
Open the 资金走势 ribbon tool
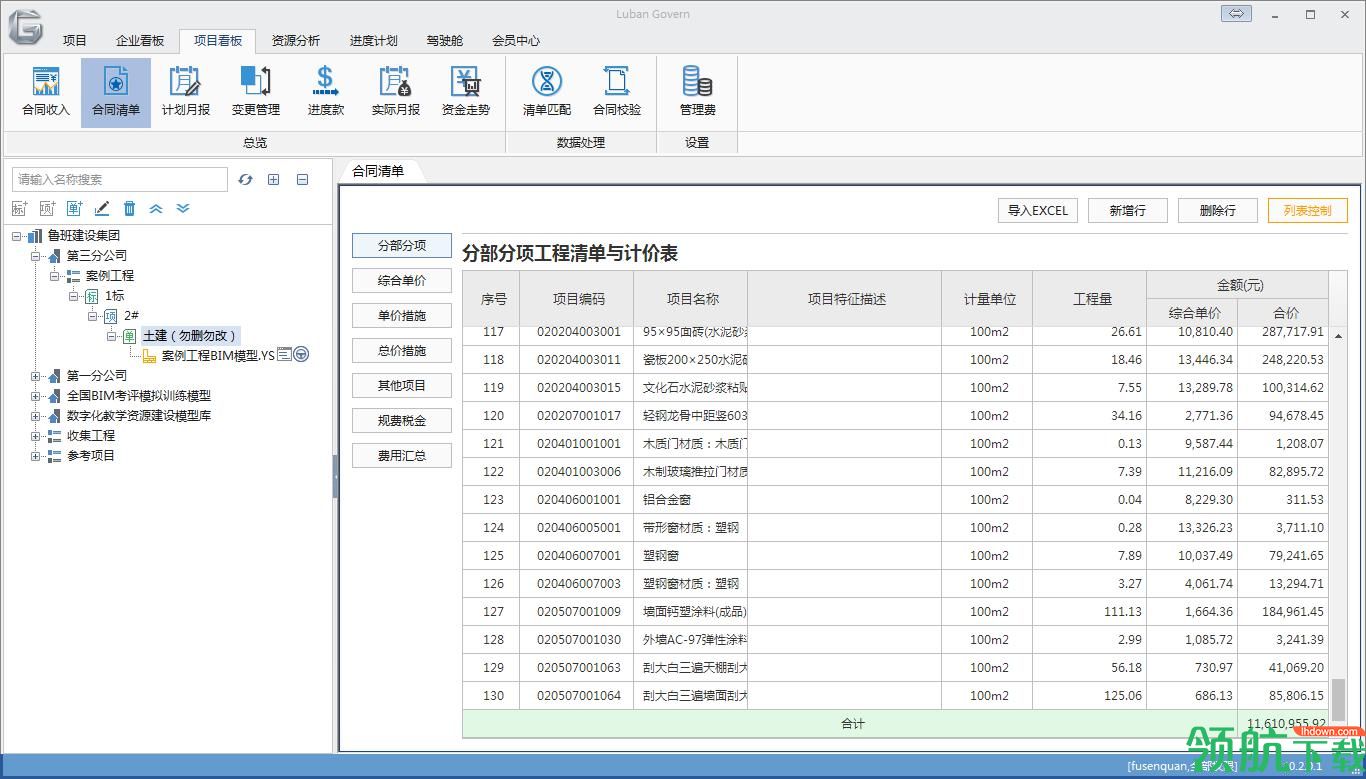point(466,92)
